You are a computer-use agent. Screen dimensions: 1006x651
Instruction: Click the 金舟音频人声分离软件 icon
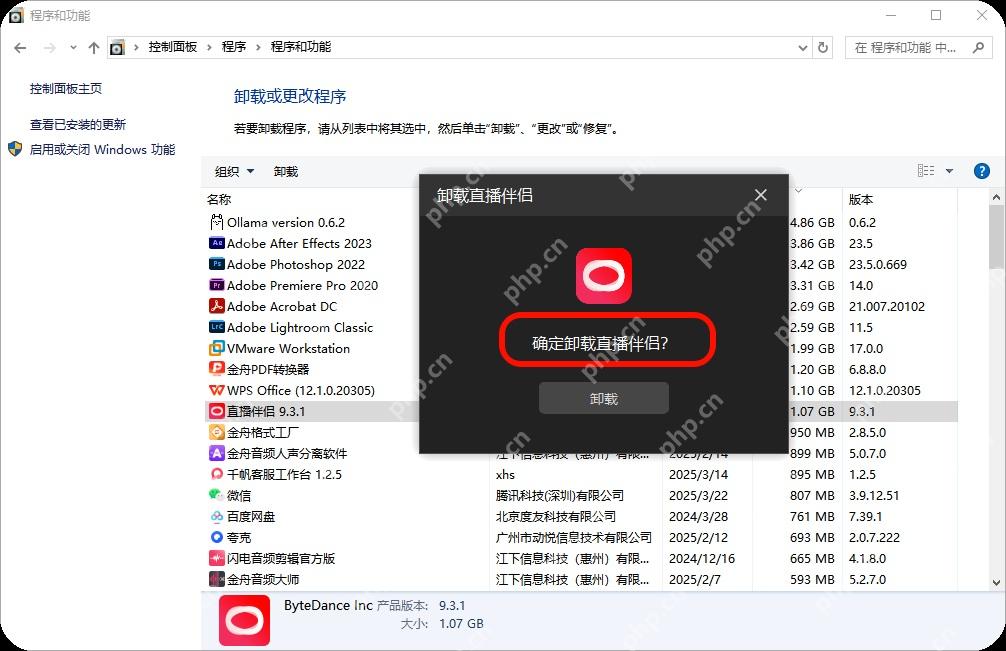point(217,453)
